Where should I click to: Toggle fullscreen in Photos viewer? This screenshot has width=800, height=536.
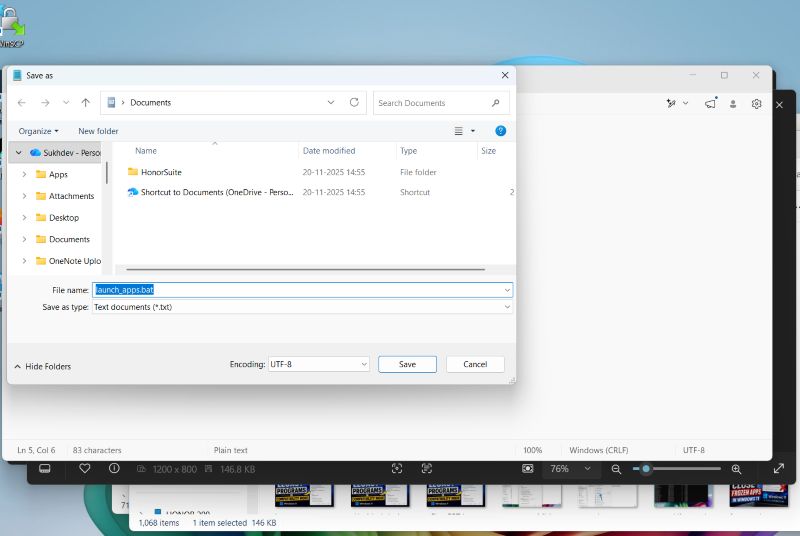tap(779, 469)
